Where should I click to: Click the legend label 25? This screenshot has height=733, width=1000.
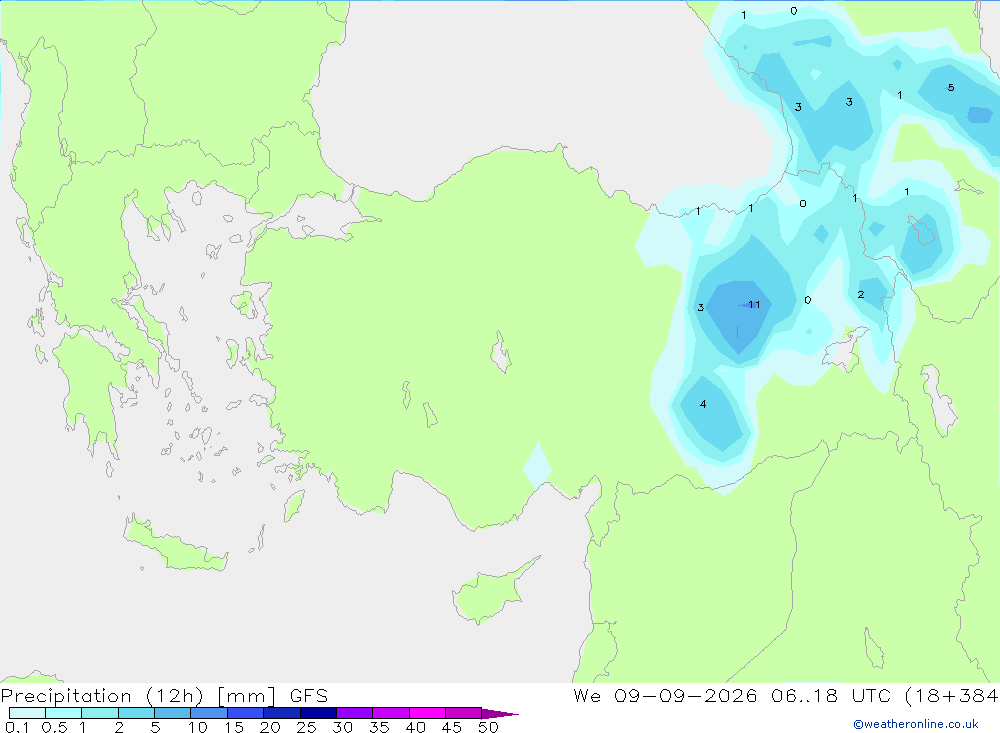tap(307, 727)
